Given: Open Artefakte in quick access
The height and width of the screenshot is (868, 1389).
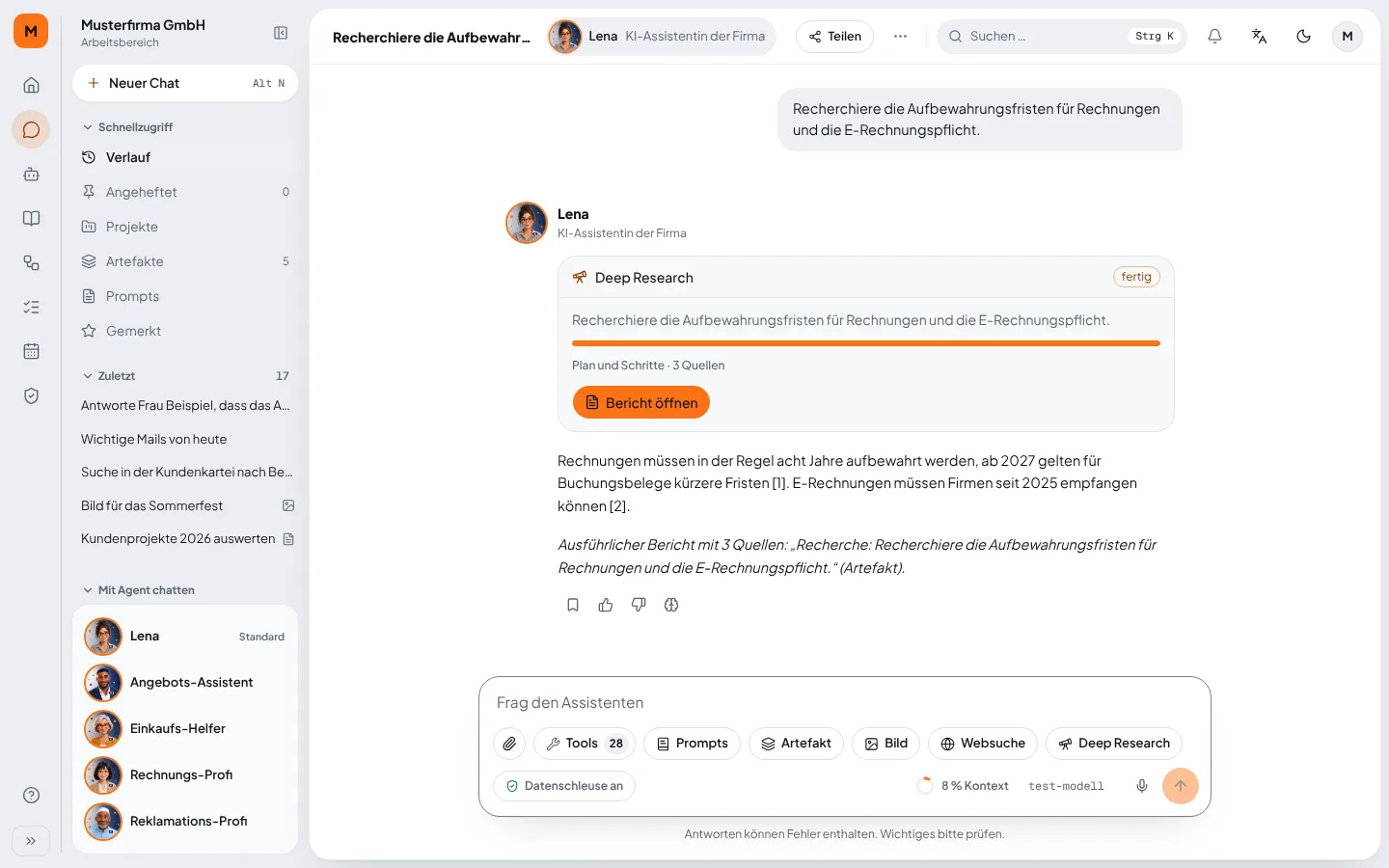Looking at the screenshot, I should click(185, 261).
